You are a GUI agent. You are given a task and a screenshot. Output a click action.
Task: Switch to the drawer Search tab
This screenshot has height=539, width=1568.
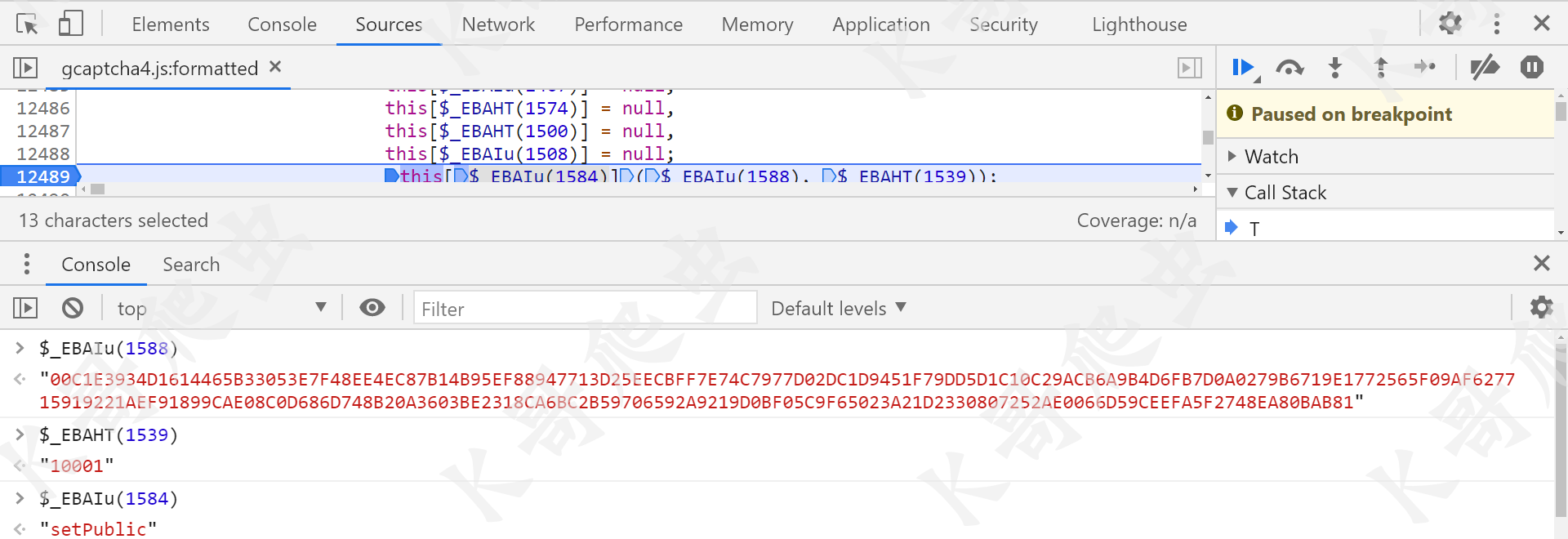click(191, 265)
